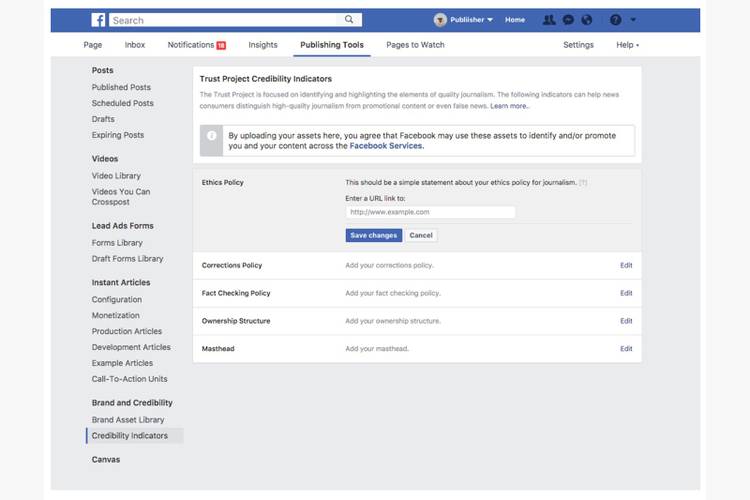Click the help question mark icon

coord(616,20)
